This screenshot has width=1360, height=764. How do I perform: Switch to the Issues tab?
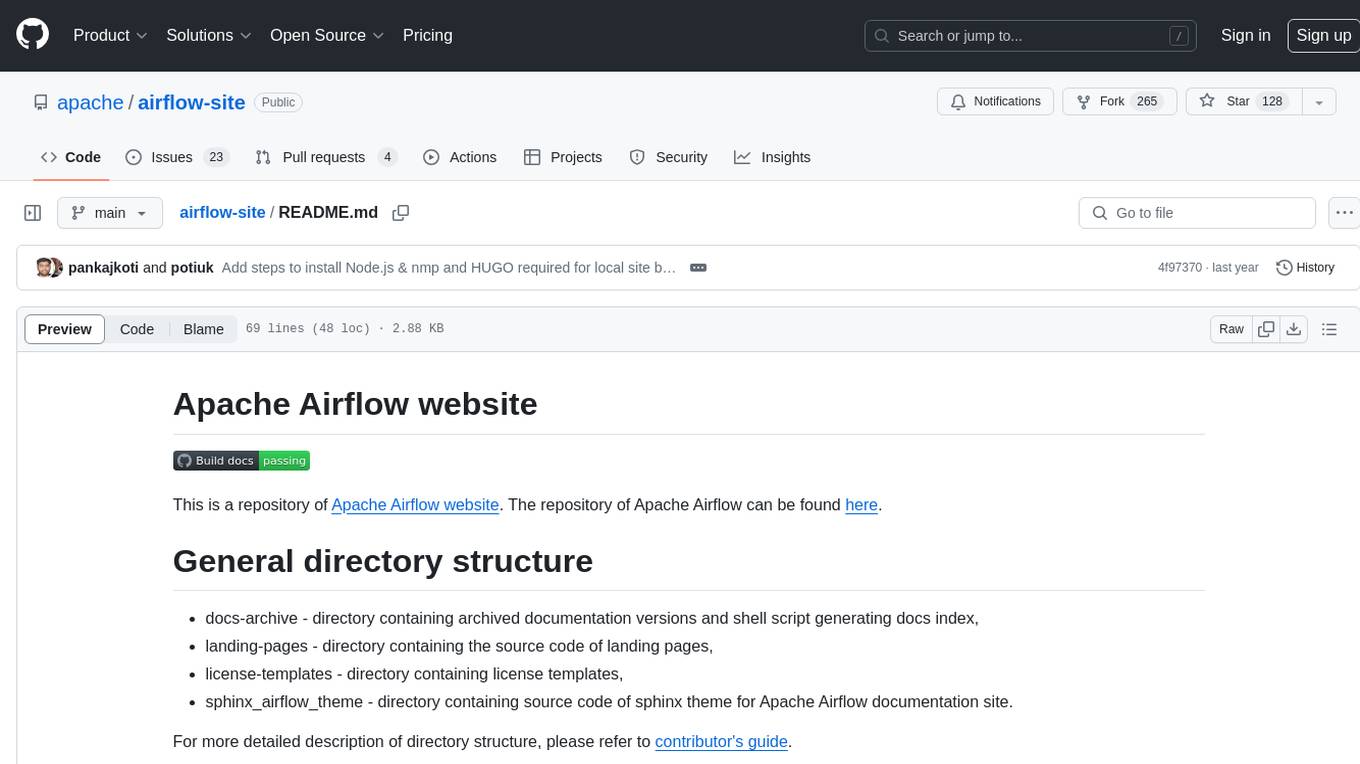[177, 157]
